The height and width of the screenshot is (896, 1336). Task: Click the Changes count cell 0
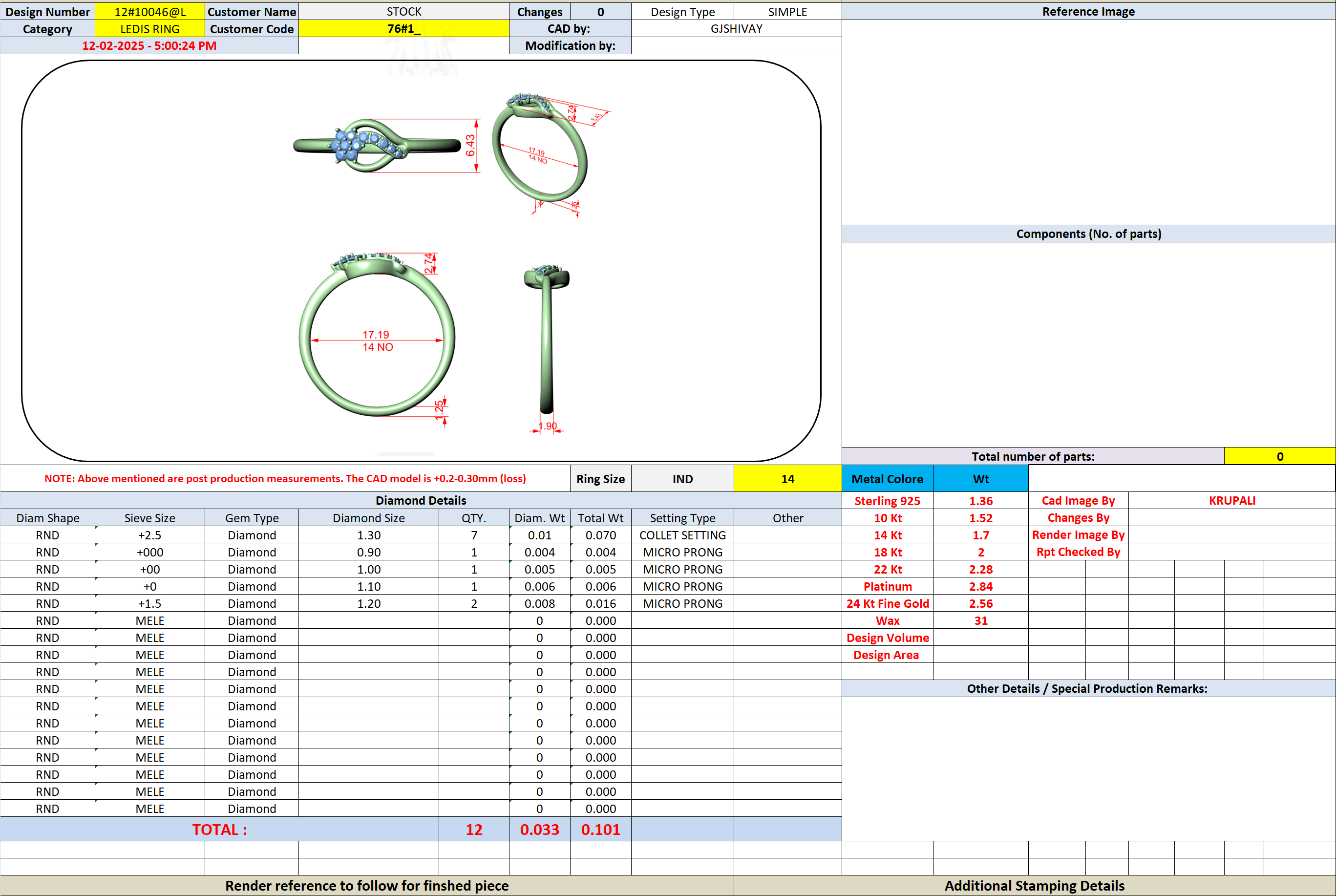[x=601, y=11]
